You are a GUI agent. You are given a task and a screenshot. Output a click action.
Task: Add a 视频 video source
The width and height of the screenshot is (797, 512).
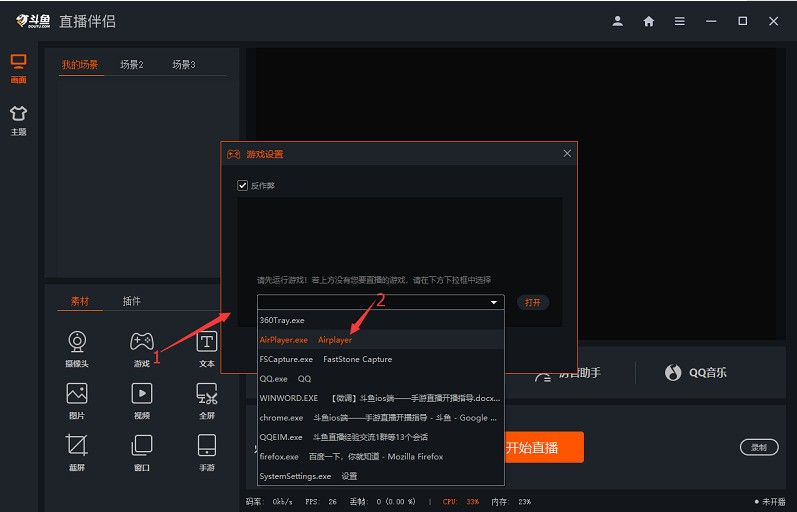pos(142,395)
